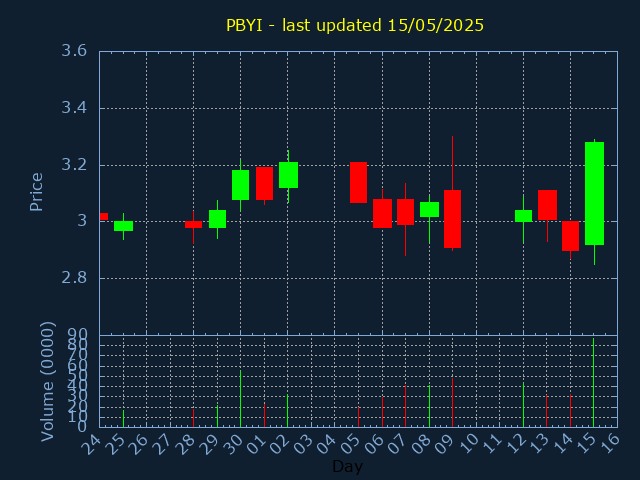Click the green candlestick for day 30
The width and height of the screenshot is (640, 480).
[240, 185]
